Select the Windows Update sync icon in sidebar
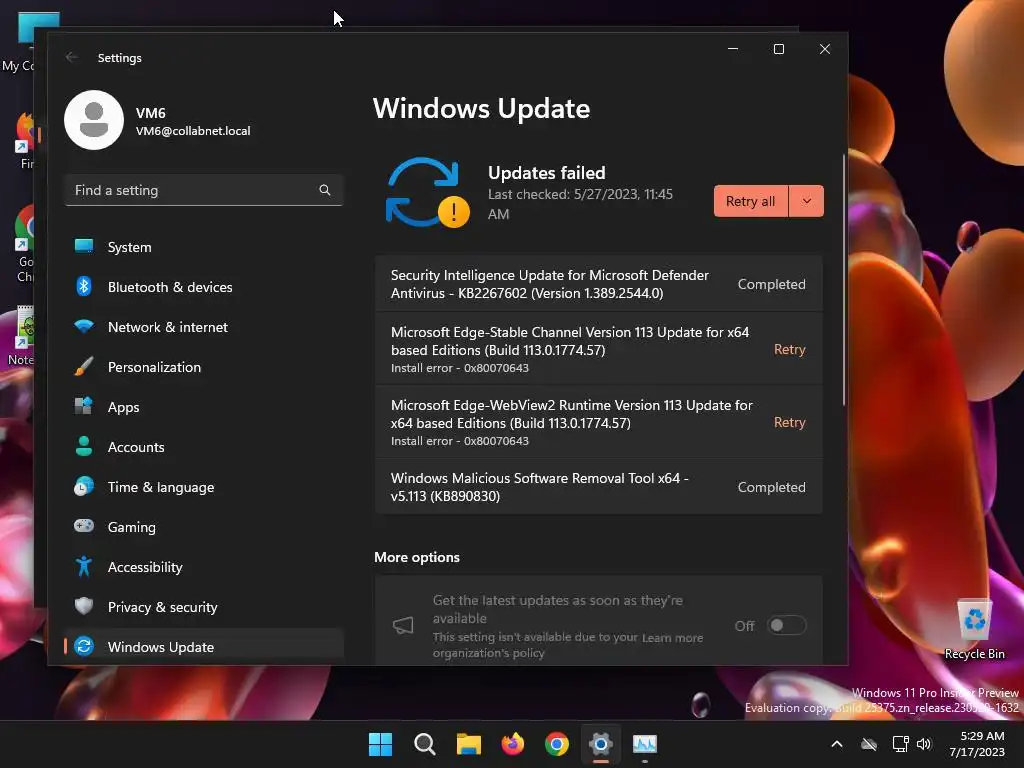Image resolution: width=1024 pixels, height=768 pixels. coord(84,646)
